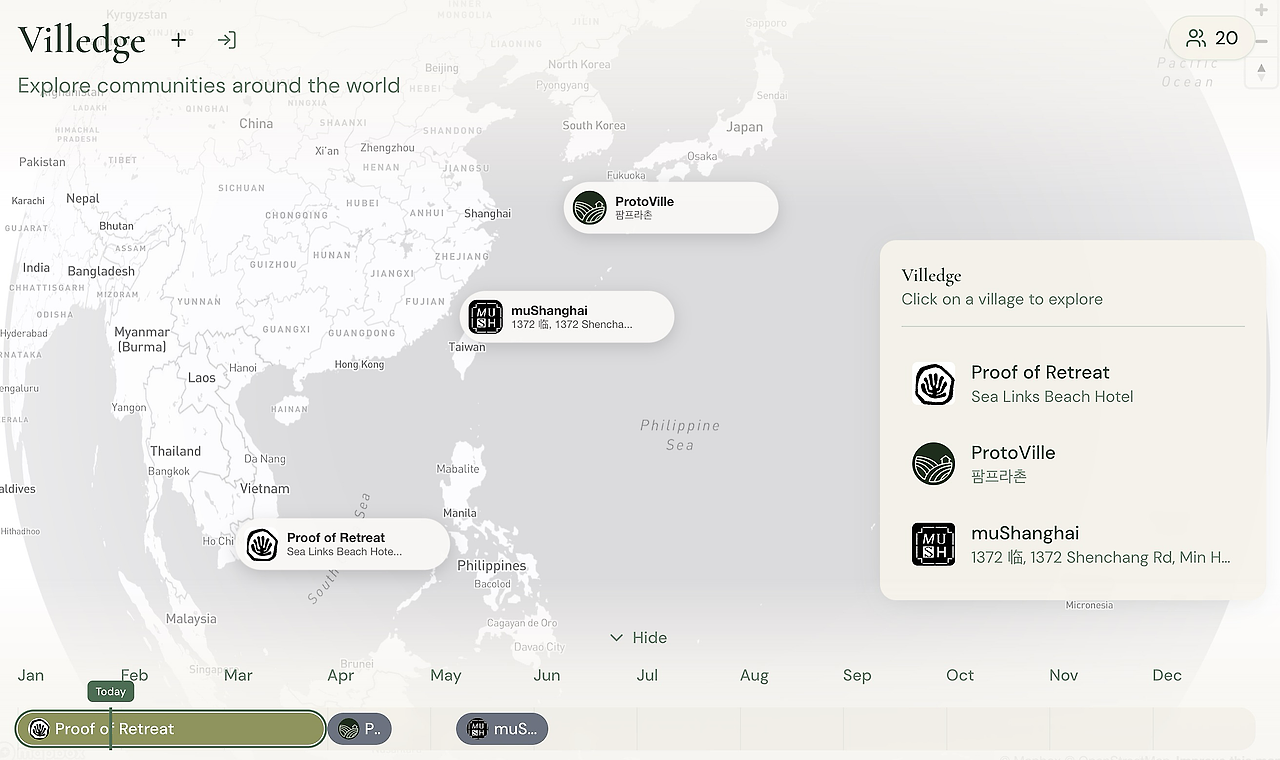Choose muShanghai entry in village list
The image size is (1280, 760).
pos(1100,544)
